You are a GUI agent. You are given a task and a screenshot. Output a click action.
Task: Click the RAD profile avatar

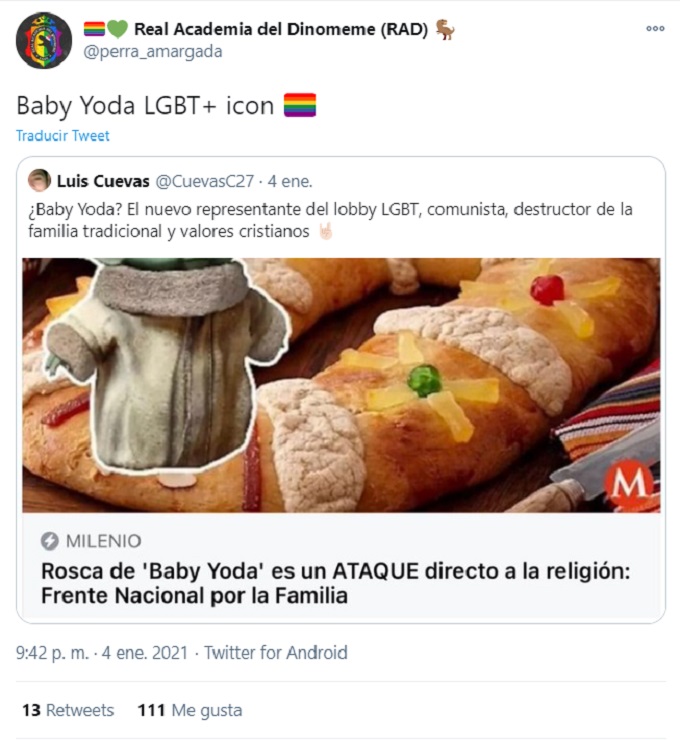pos(44,41)
